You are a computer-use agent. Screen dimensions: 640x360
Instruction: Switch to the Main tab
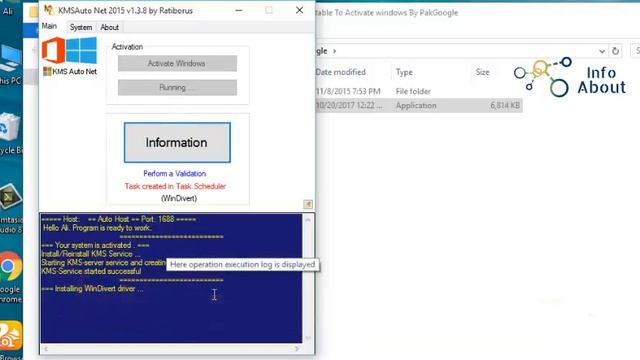tap(49, 26)
